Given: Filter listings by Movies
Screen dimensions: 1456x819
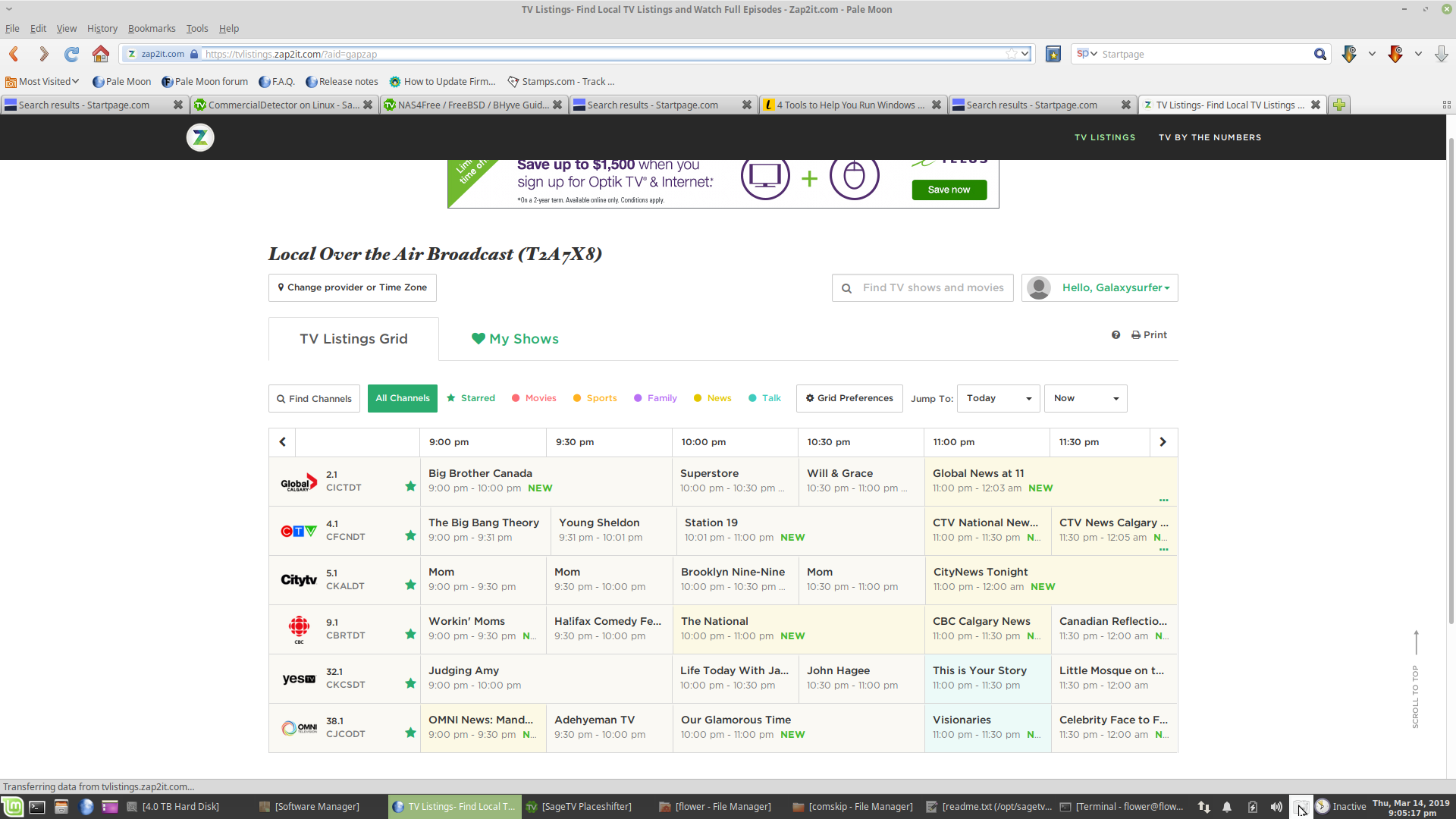Looking at the screenshot, I should (x=534, y=398).
